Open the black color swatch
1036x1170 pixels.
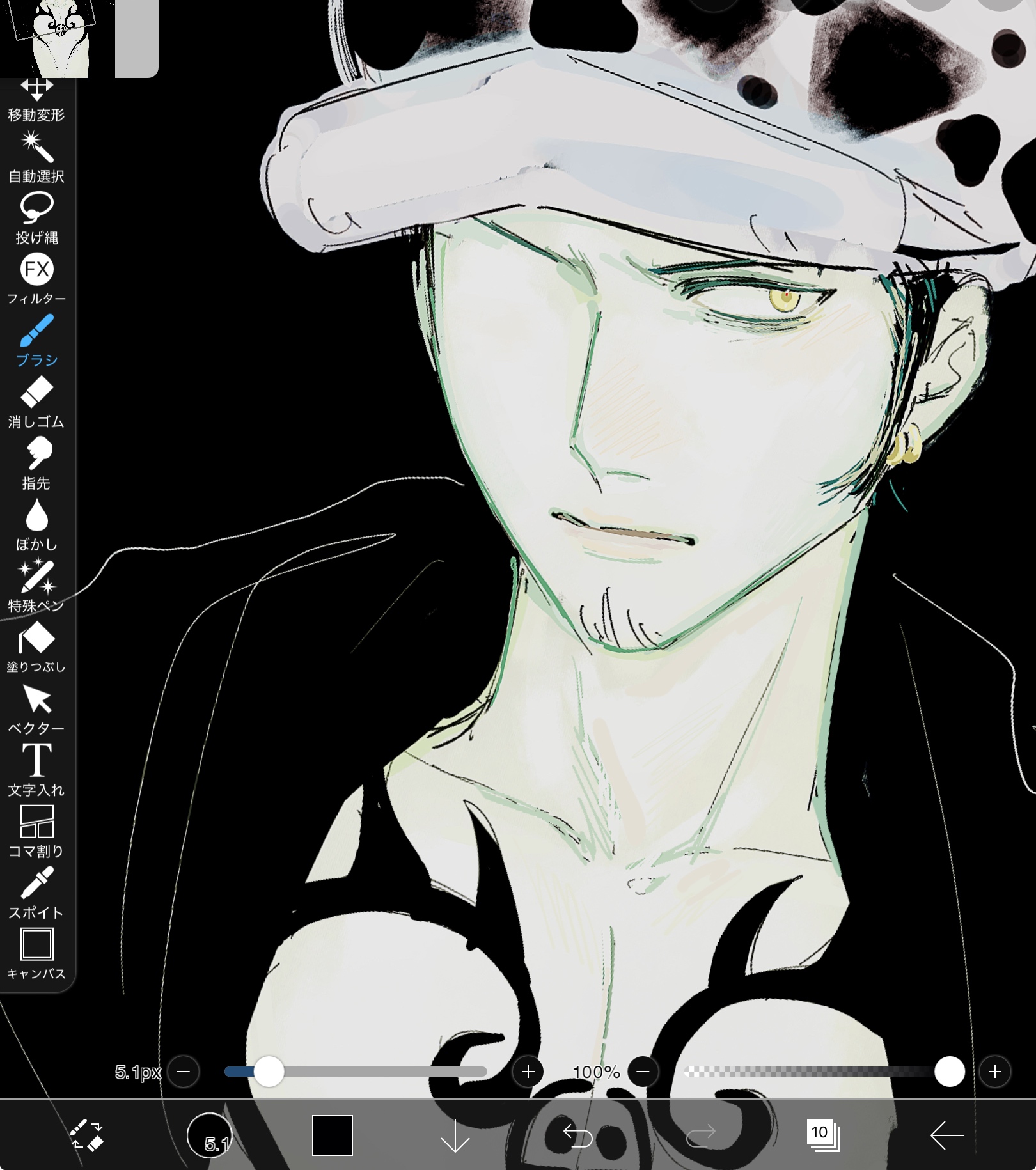[x=332, y=1135]
